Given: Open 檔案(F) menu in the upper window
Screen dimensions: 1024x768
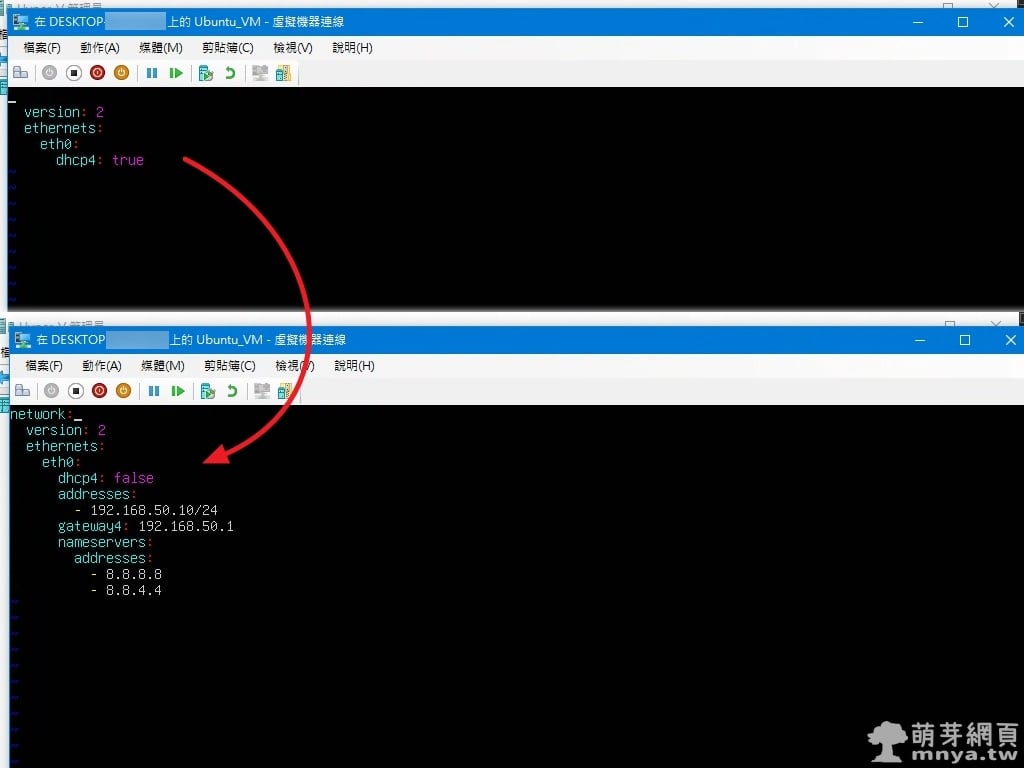Looking at the screenshot, I should point(42,48).
